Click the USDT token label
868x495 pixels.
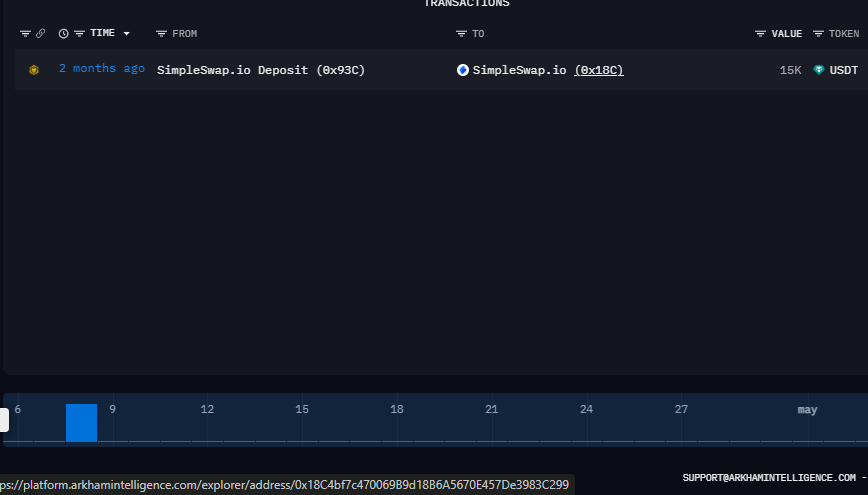tap(844, 70)
